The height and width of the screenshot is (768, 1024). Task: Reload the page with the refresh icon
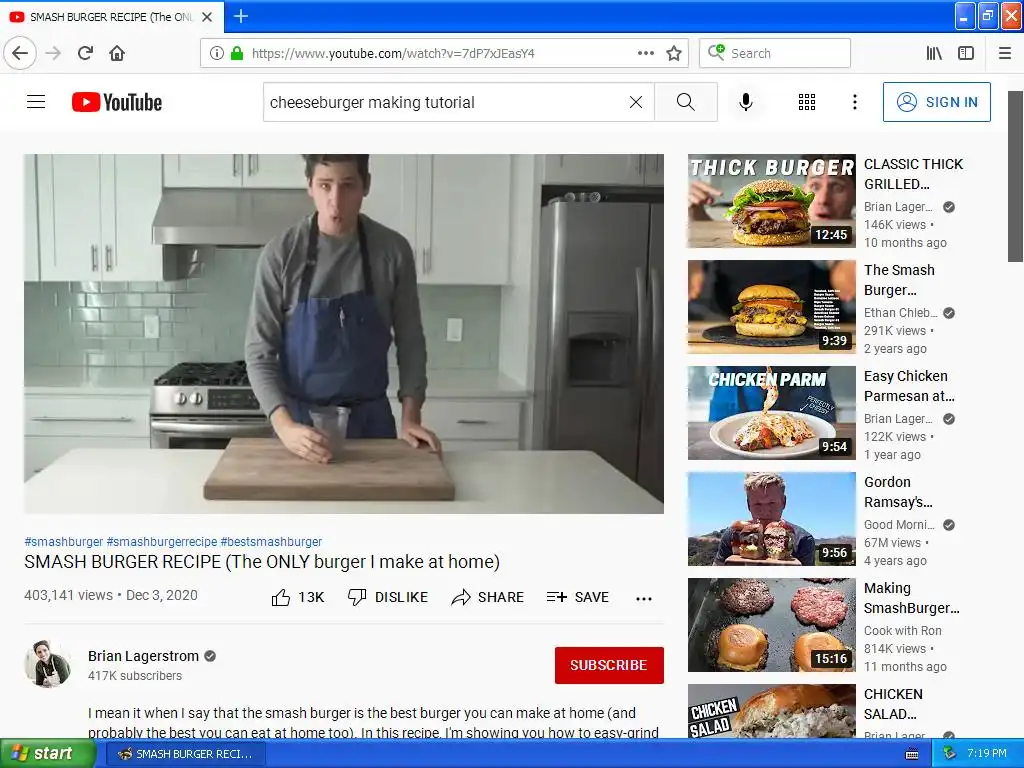[x=85, y=53]
